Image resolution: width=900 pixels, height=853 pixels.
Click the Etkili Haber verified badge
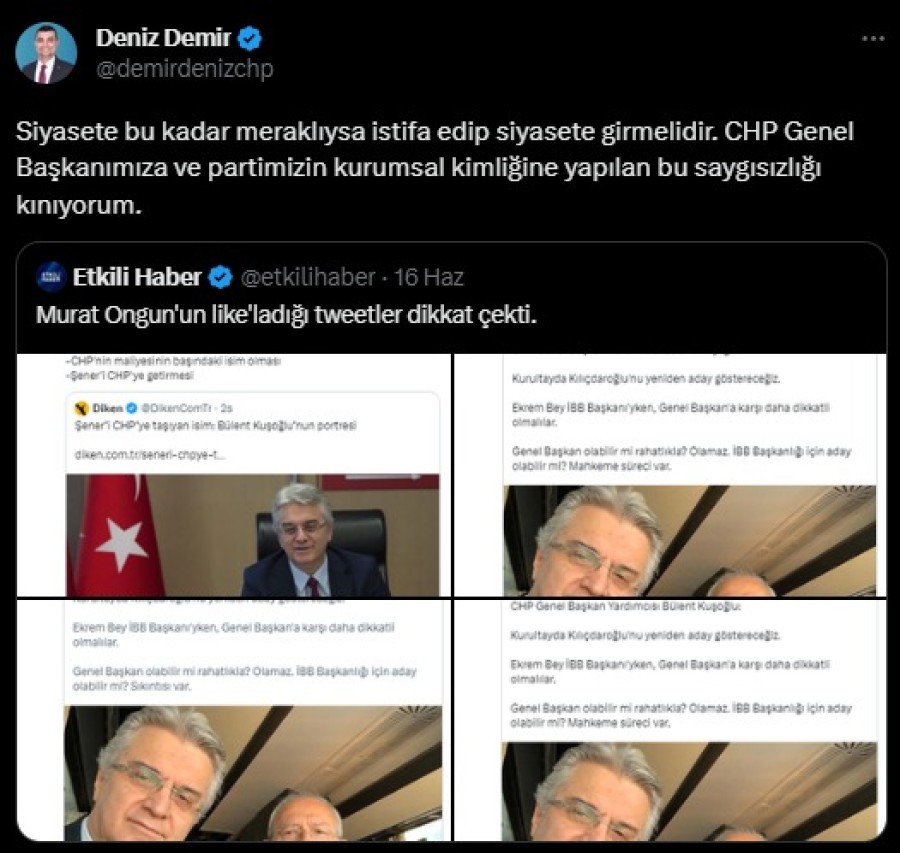(220, 277)
